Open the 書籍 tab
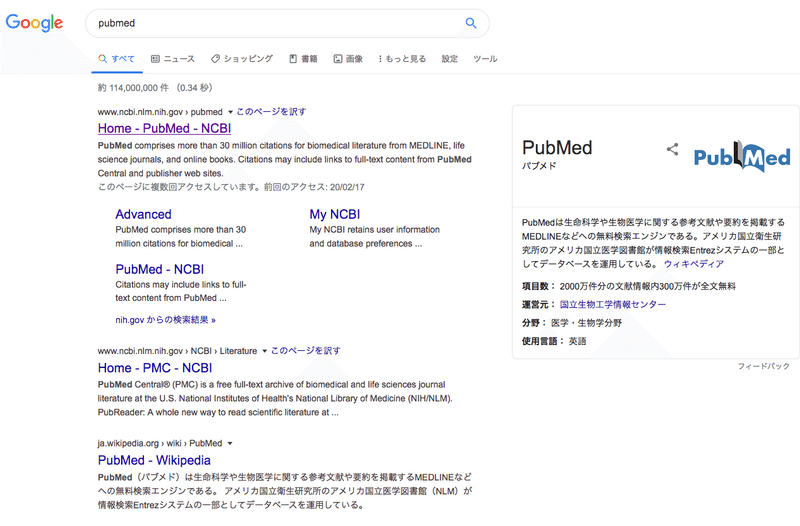 point(304,59)
